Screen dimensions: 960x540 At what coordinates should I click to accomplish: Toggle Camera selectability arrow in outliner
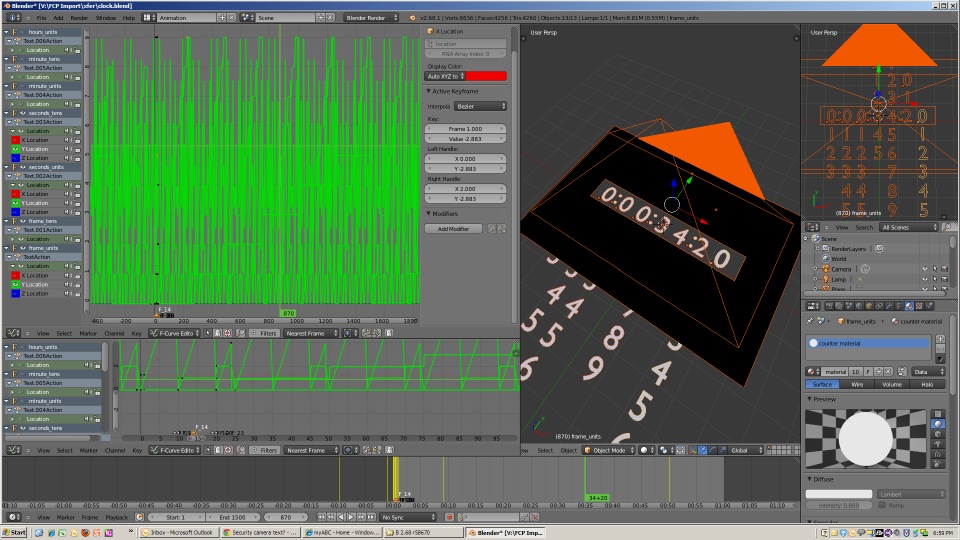tap(935, 269)
